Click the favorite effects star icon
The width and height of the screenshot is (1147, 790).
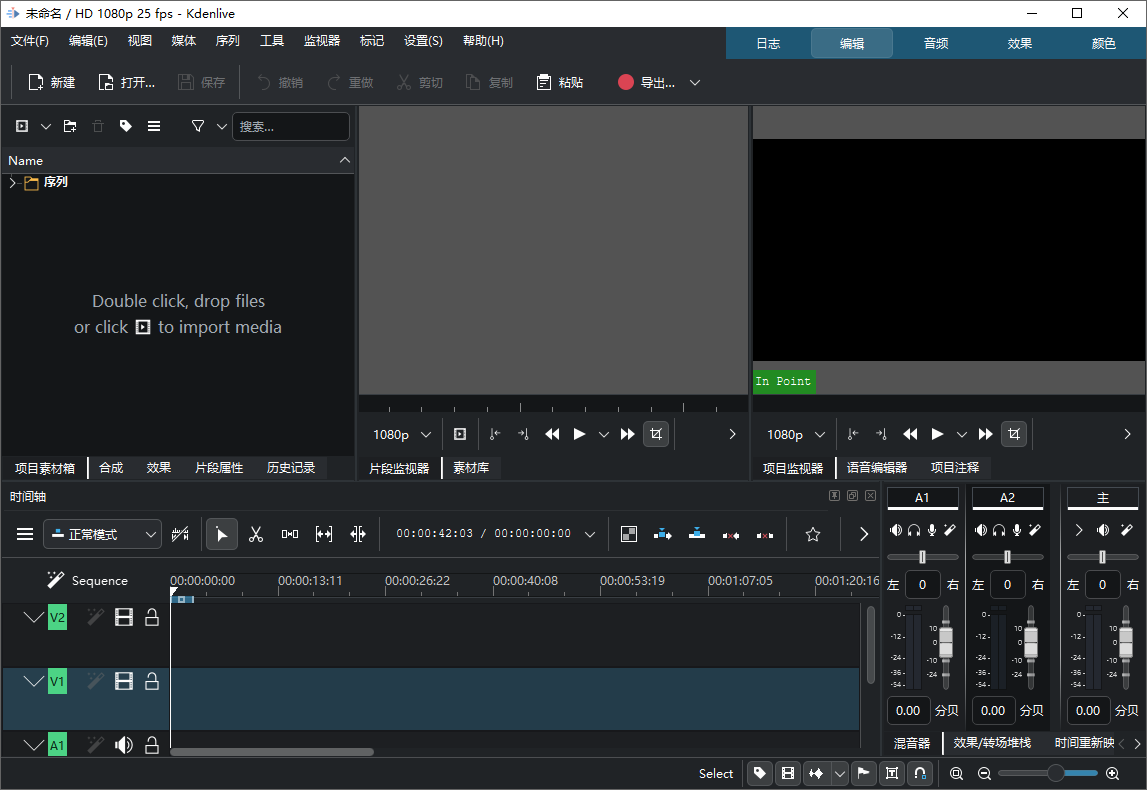click(812, 534)
